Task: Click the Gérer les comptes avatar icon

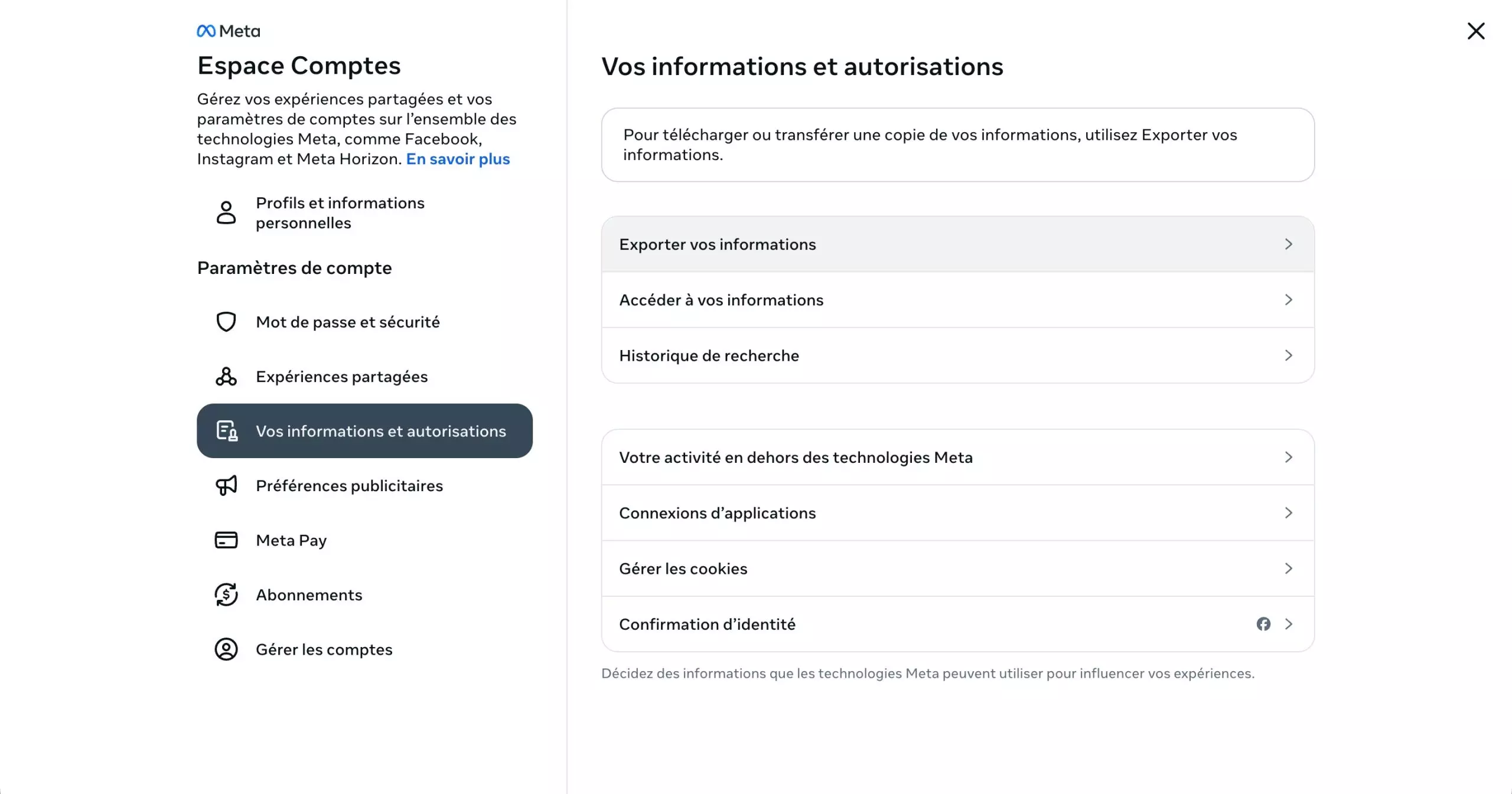Action: click(226, 649)
